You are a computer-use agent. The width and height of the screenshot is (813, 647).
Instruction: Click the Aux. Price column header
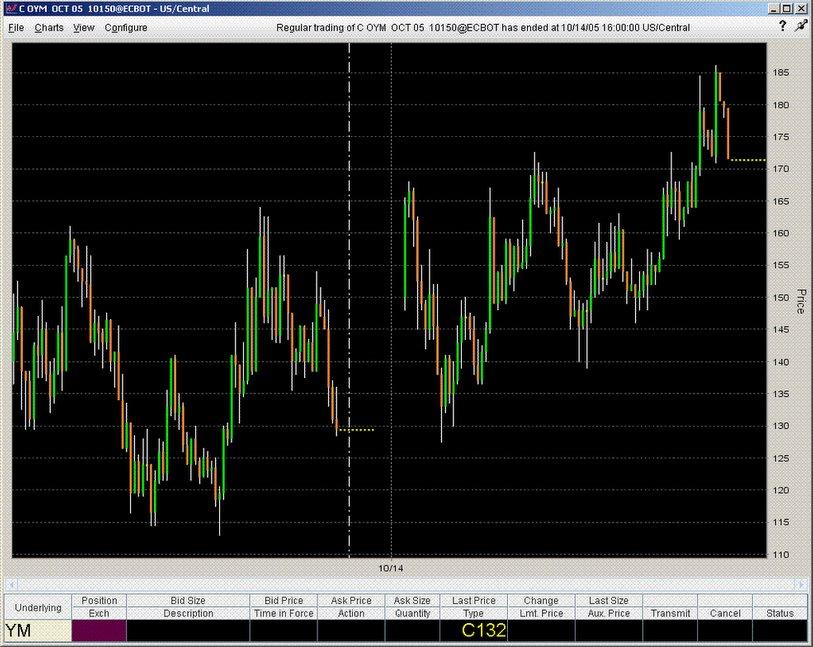[609, 613]
